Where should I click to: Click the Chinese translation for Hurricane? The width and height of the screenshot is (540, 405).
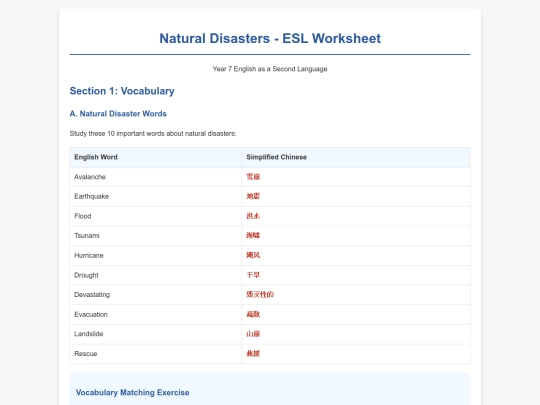point(253,256)
